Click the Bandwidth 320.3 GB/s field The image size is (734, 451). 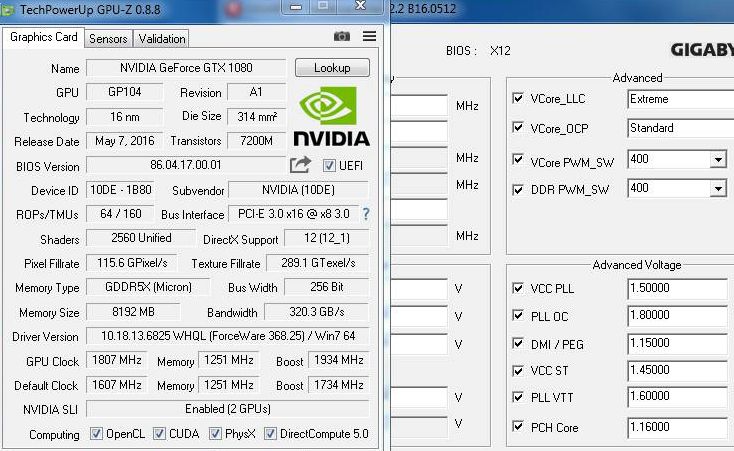(317, 312)
